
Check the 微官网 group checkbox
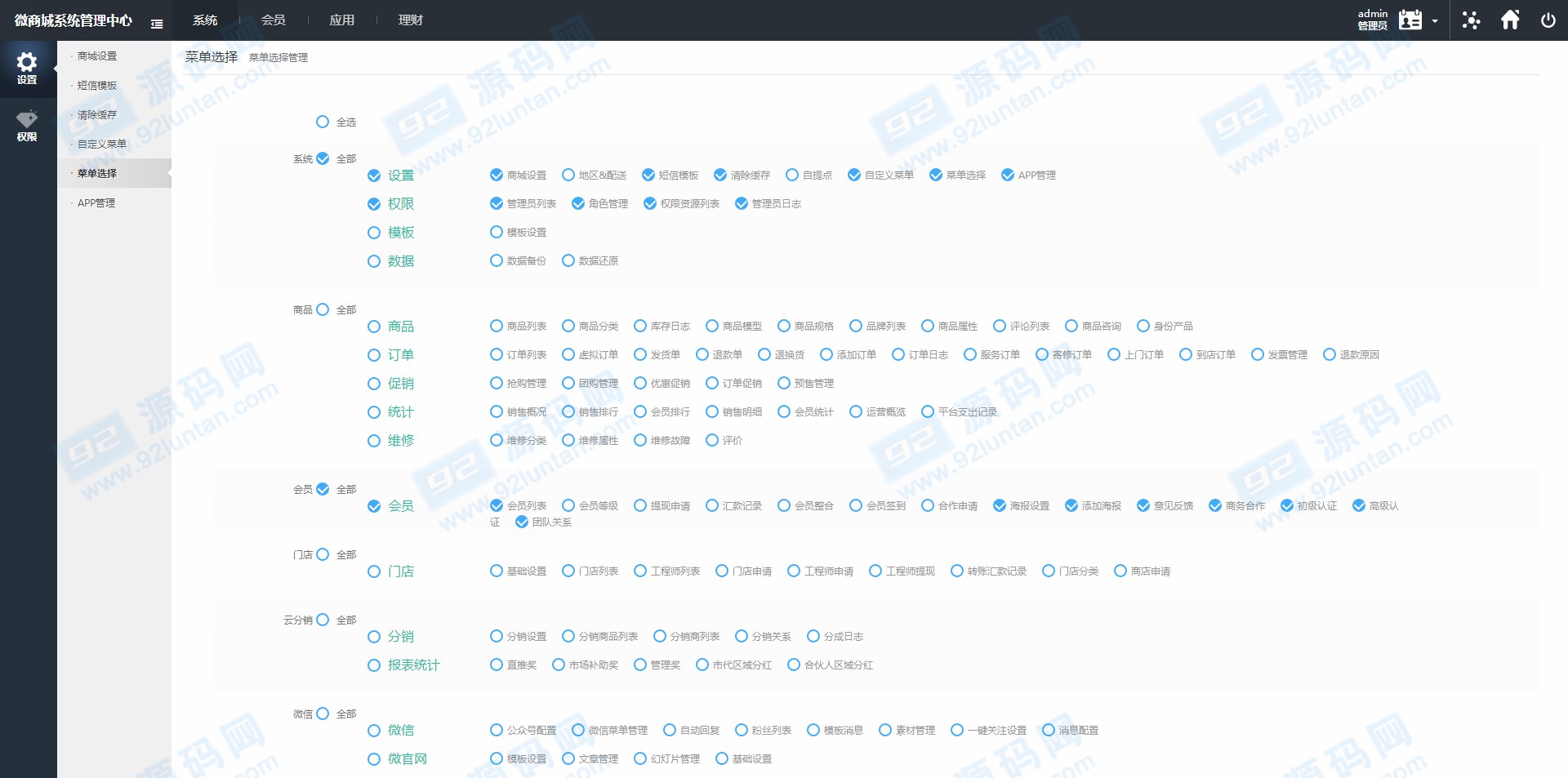pyautogui.click(x=374, y=759)
